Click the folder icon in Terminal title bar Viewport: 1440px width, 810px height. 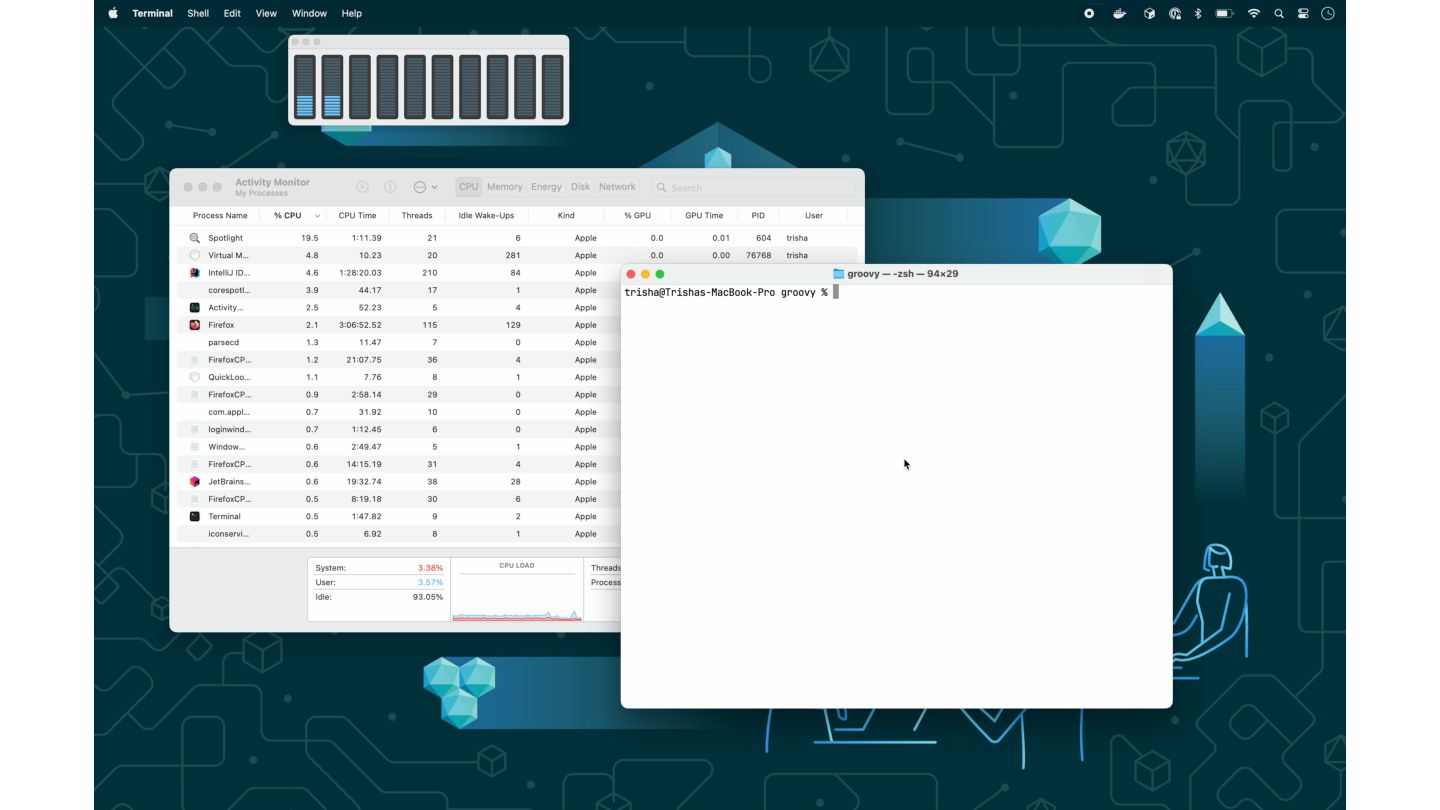click(838, 273)
